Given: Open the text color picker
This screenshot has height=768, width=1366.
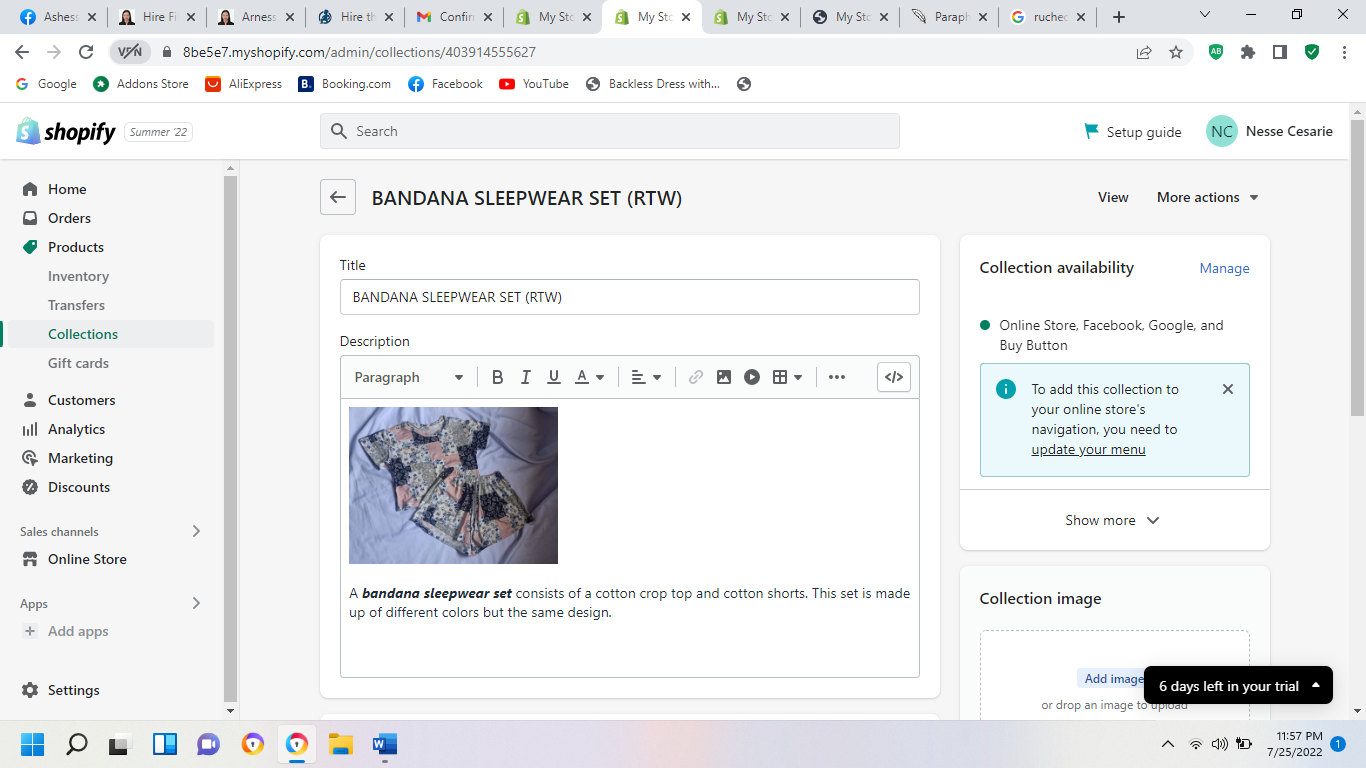Looking at the screenshot, I should (589, 377).
